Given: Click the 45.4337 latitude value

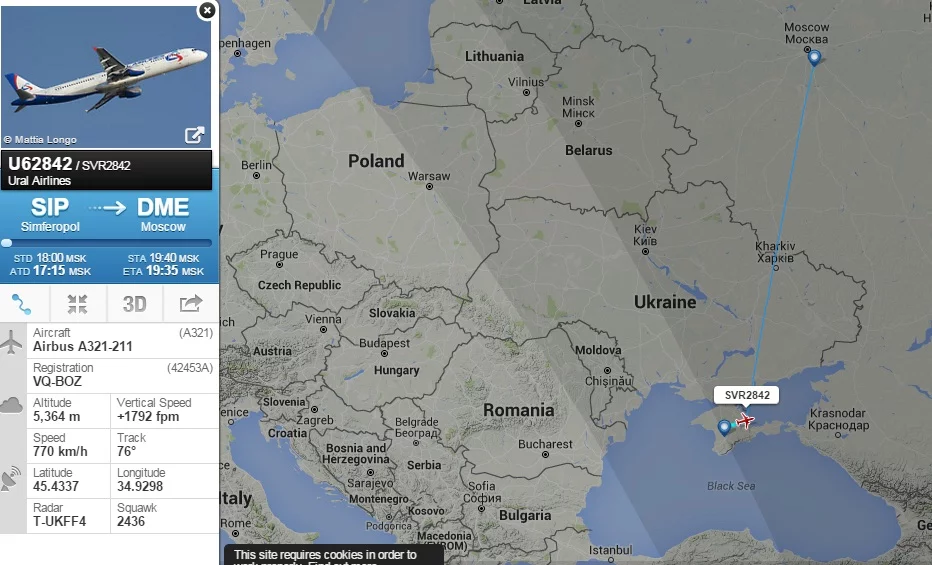Looking at the screenshot, I should click(56, 487).
